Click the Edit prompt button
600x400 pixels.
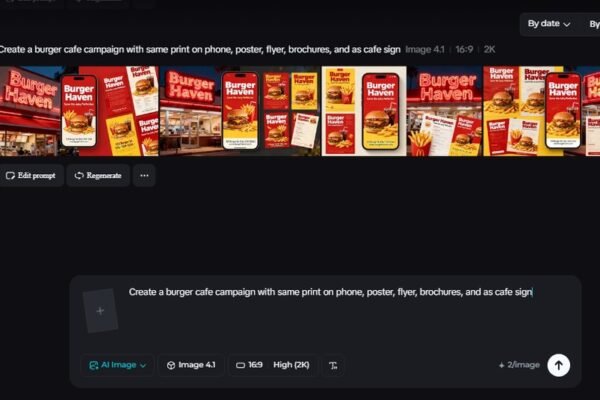[x=30, y=176]
